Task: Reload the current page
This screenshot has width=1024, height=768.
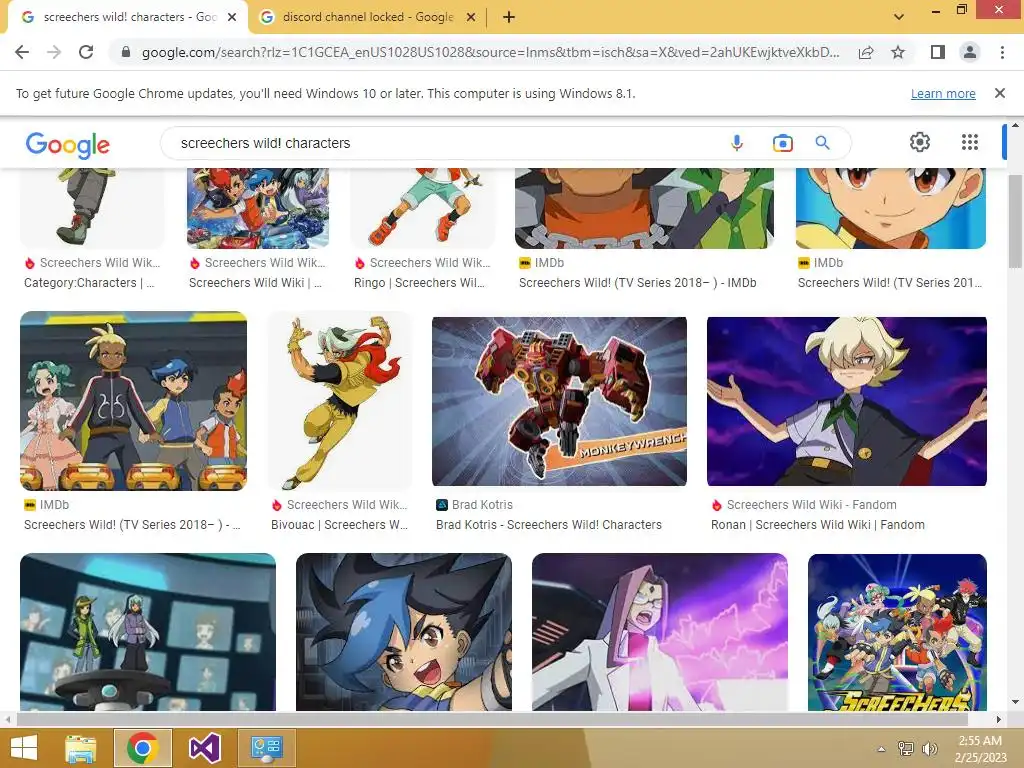Action: 86,52
